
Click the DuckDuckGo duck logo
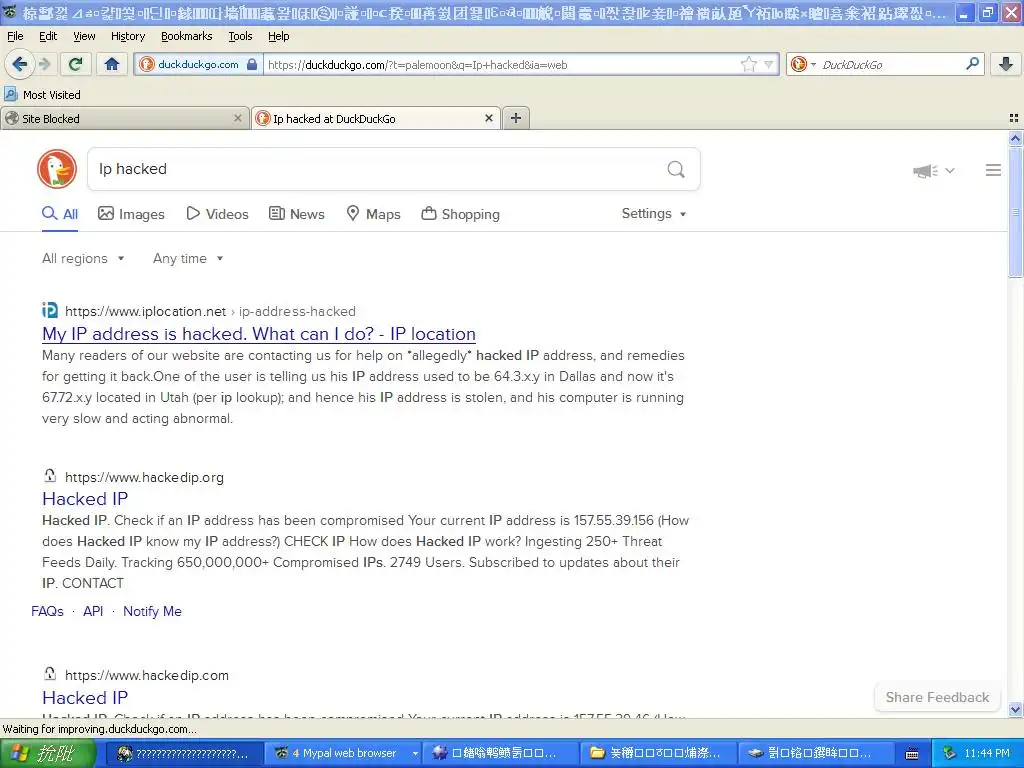(57, 169)
